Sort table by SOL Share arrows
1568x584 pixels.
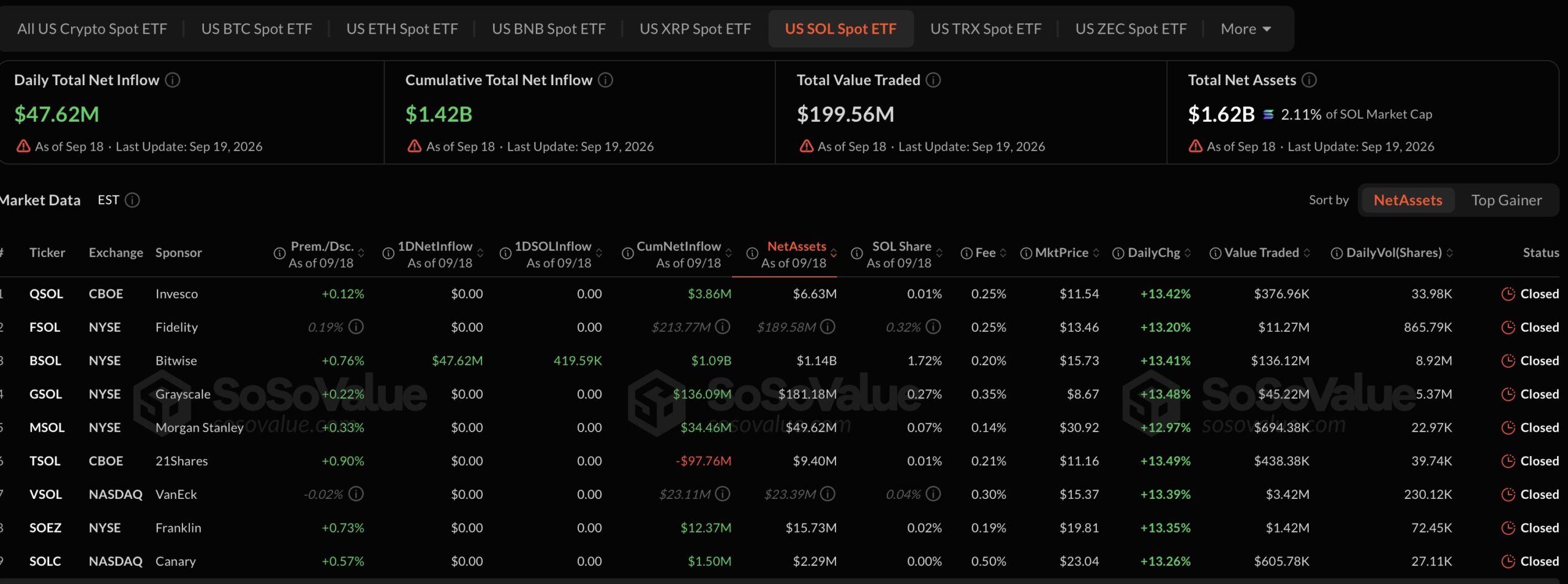[940, 253]
